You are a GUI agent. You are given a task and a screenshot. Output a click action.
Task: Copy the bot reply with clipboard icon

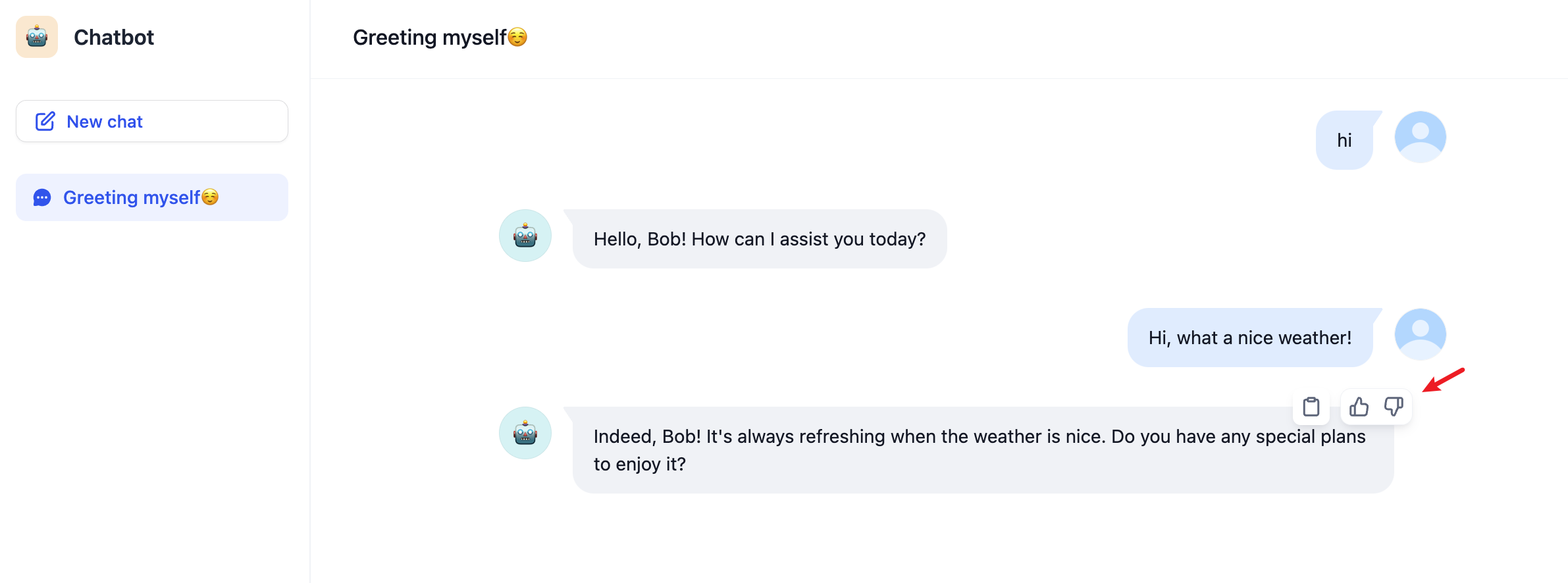click(1311, 407)
